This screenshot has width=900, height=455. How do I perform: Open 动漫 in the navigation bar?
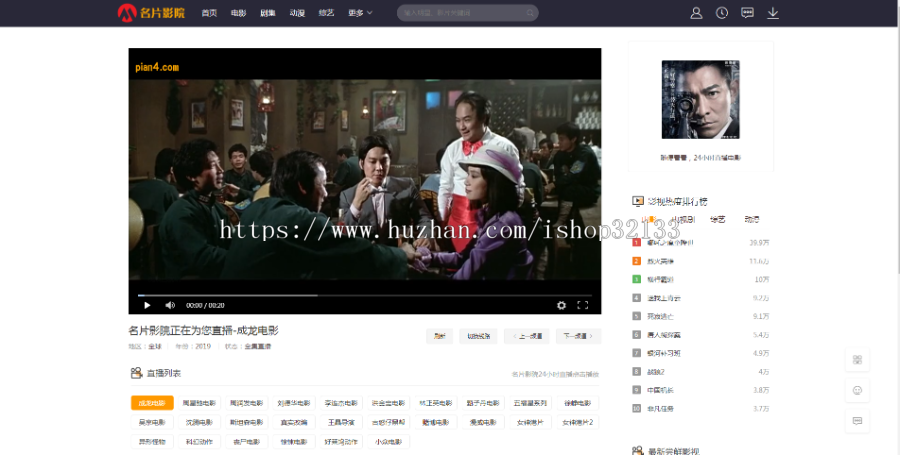[x=297, y=13]
